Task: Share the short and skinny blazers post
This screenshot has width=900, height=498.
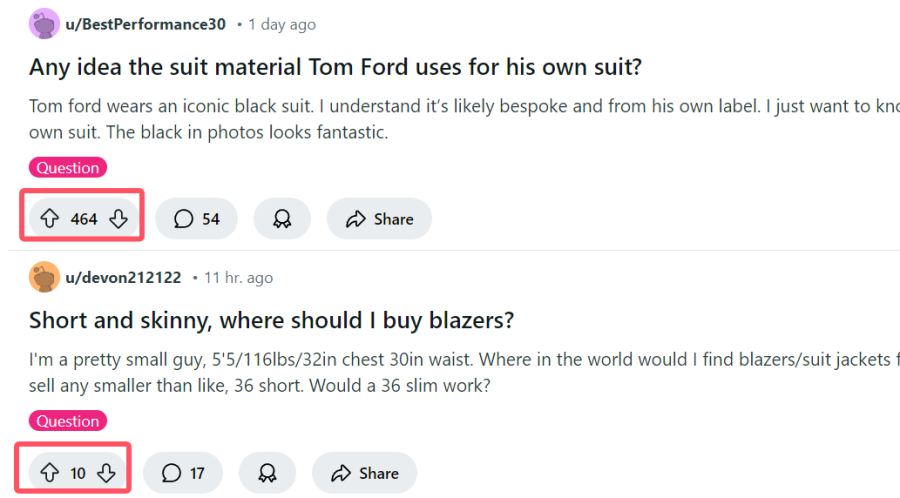Action: click(x=364, y=473)
